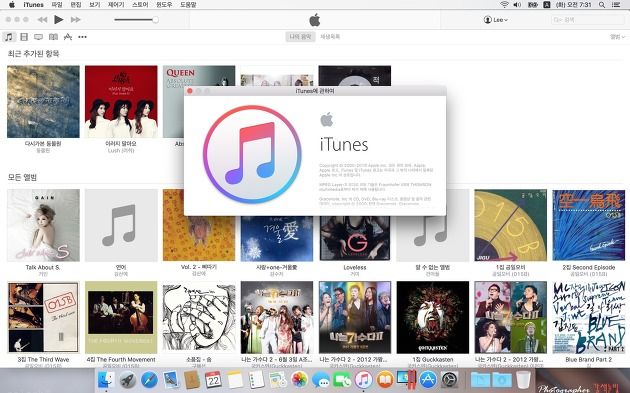Viewport: 630px width, 393px height.
Task: Show more media types with ellipsis icon
Action: coord(82,37)
